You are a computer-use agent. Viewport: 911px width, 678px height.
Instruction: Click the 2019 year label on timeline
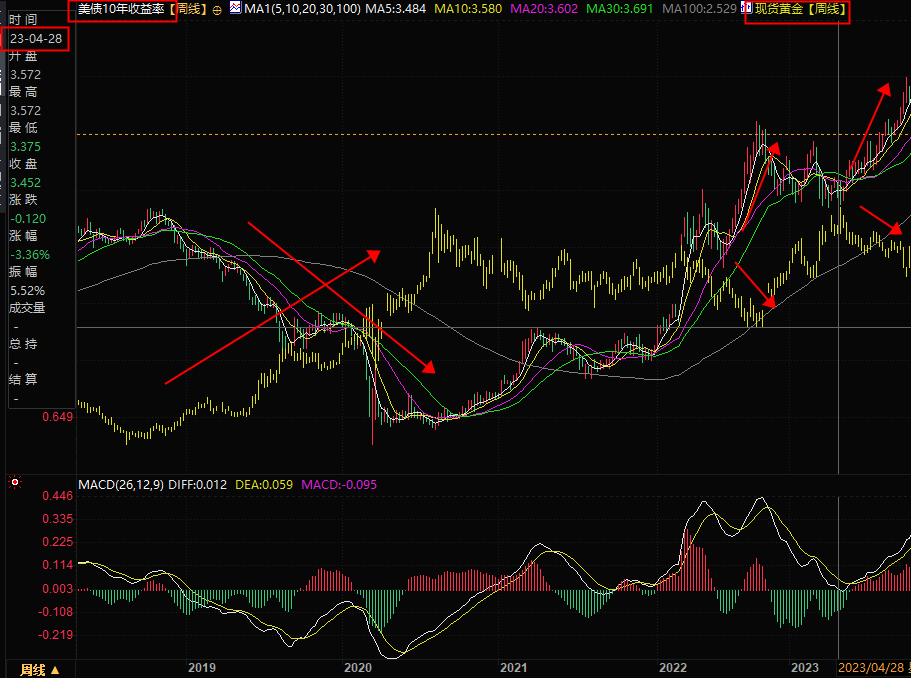202,667
